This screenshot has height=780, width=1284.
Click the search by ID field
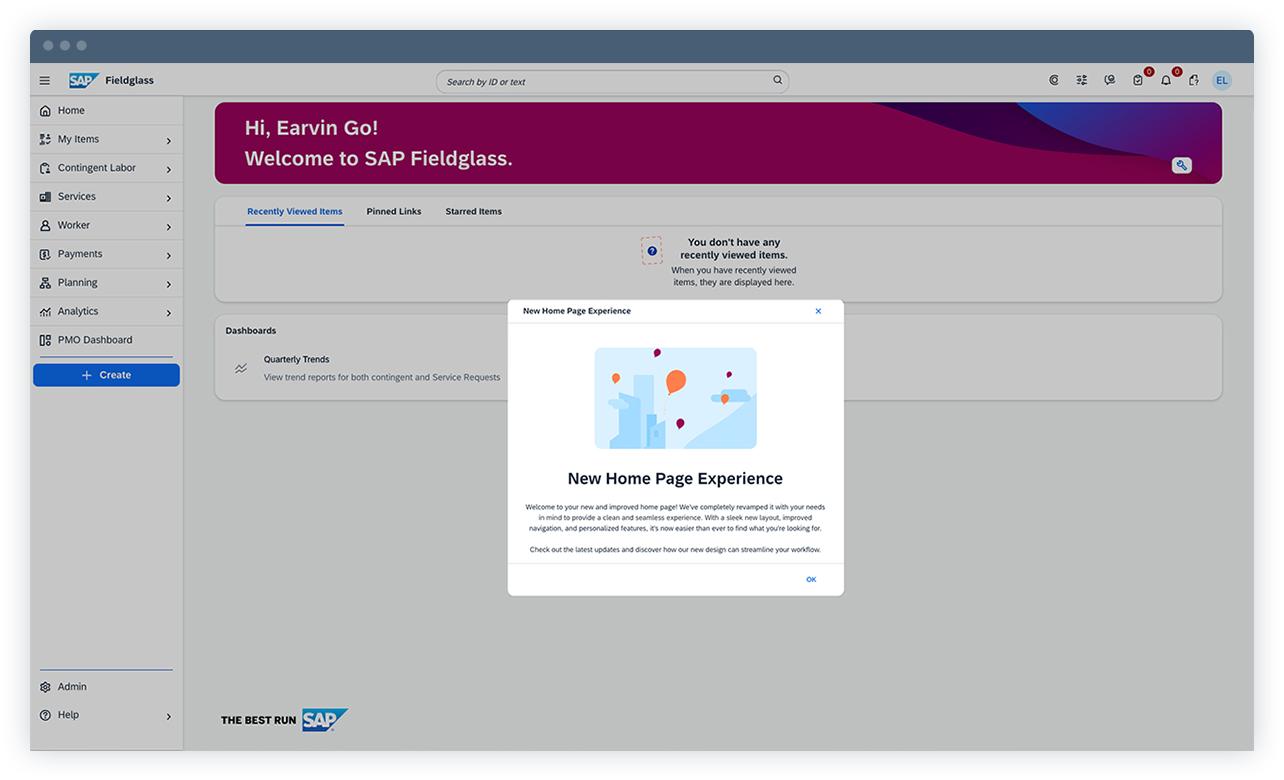click(612, 80)
